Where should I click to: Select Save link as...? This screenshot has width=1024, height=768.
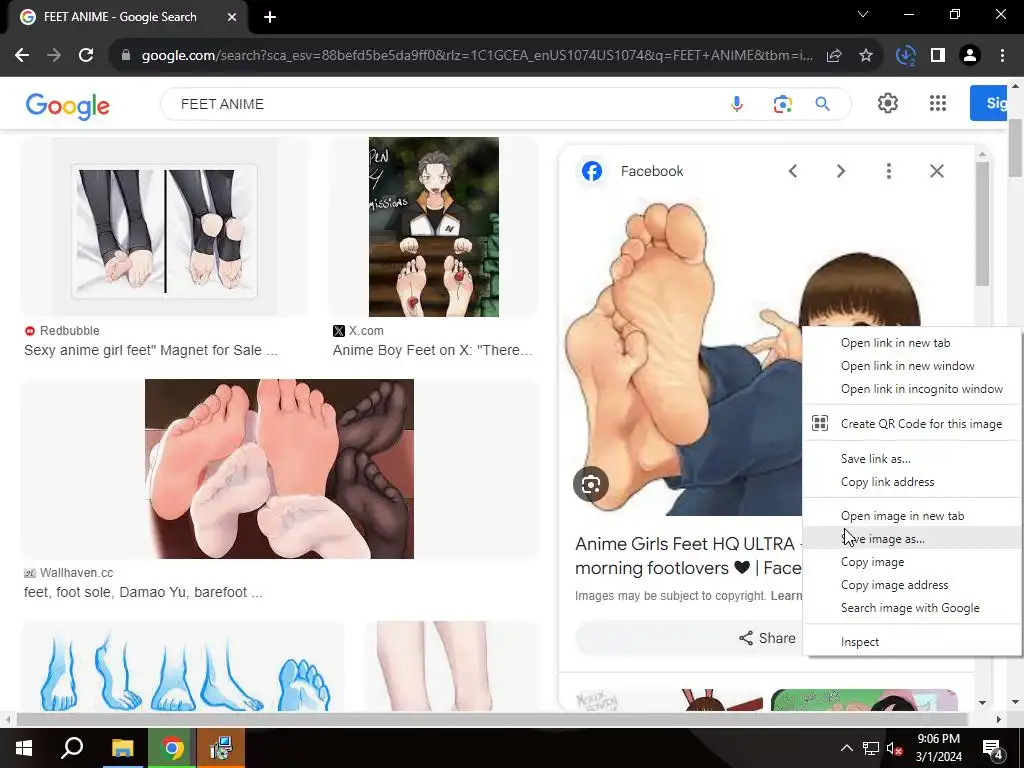tap(912, 458)
